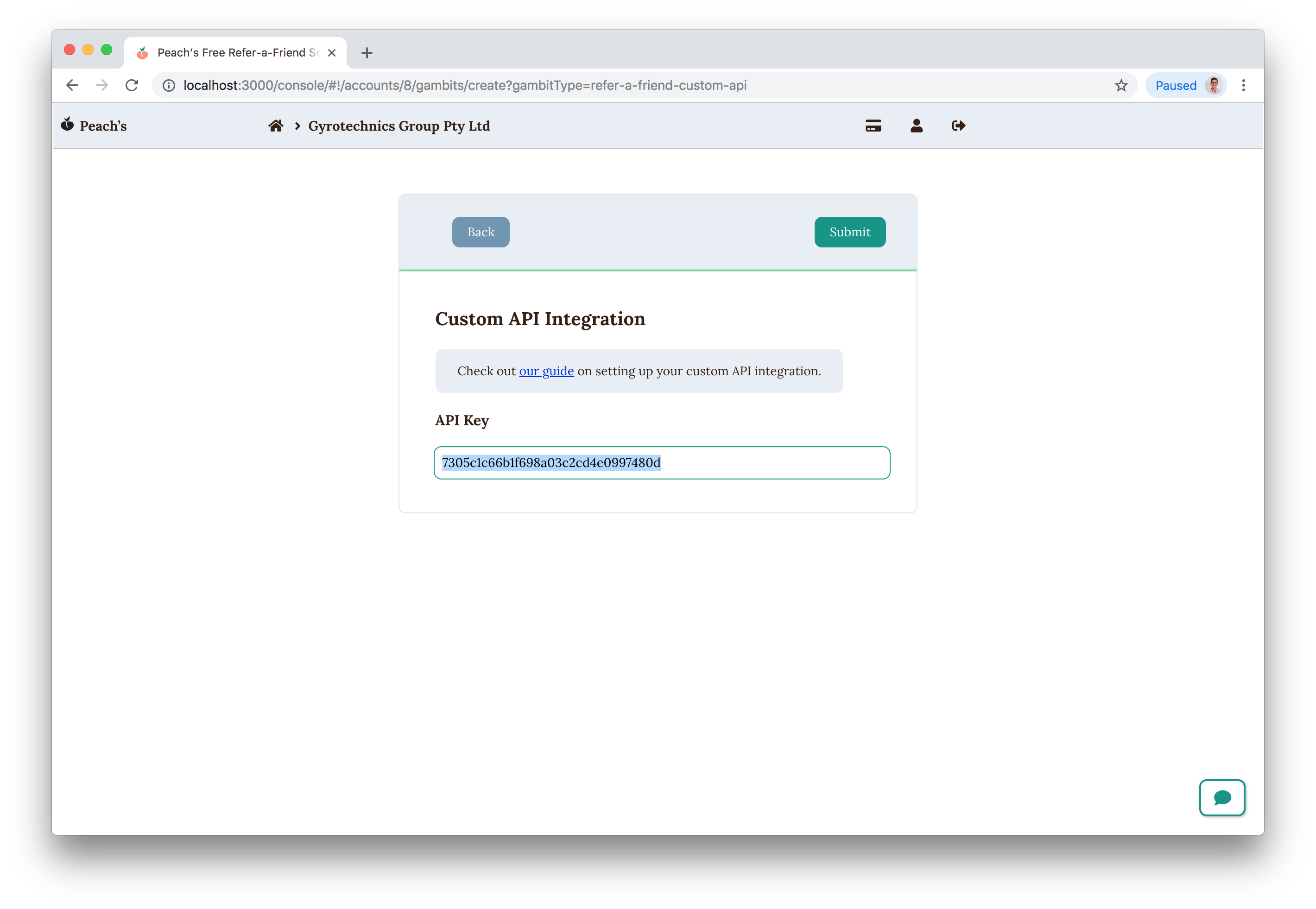Open the user profile icon
The width and height of the screenshot is (1316, 909).
pyautogui.click(x=916, y=125)
